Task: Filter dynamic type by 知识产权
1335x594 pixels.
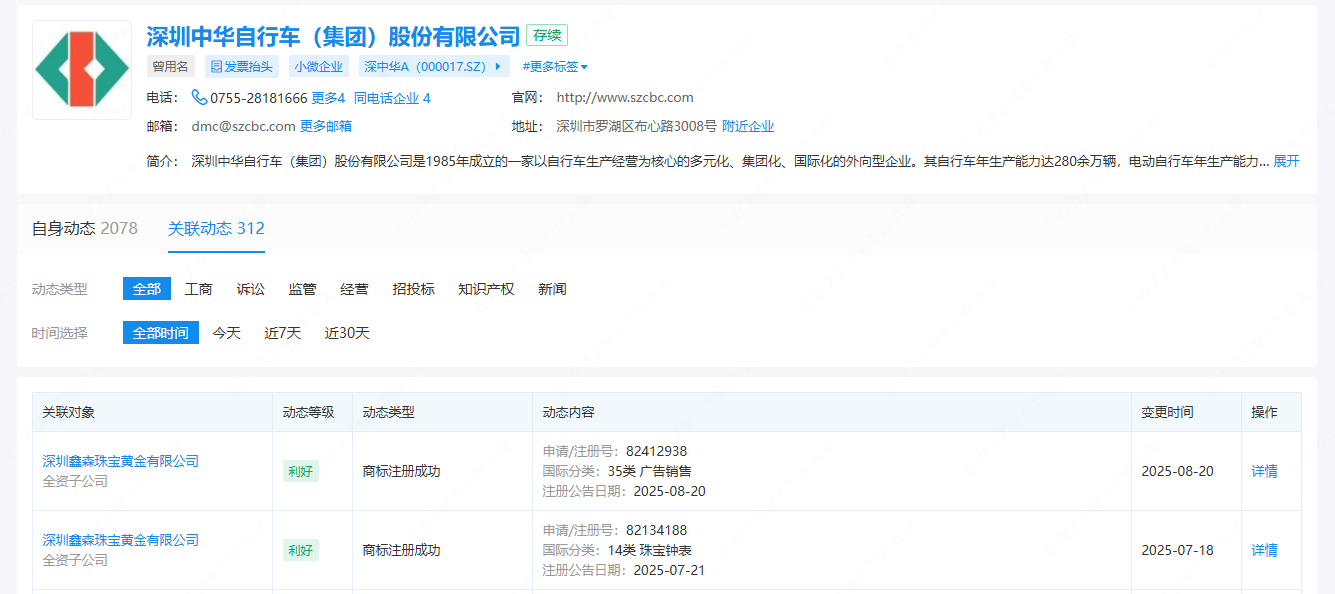Action: [x=486, y=289]
